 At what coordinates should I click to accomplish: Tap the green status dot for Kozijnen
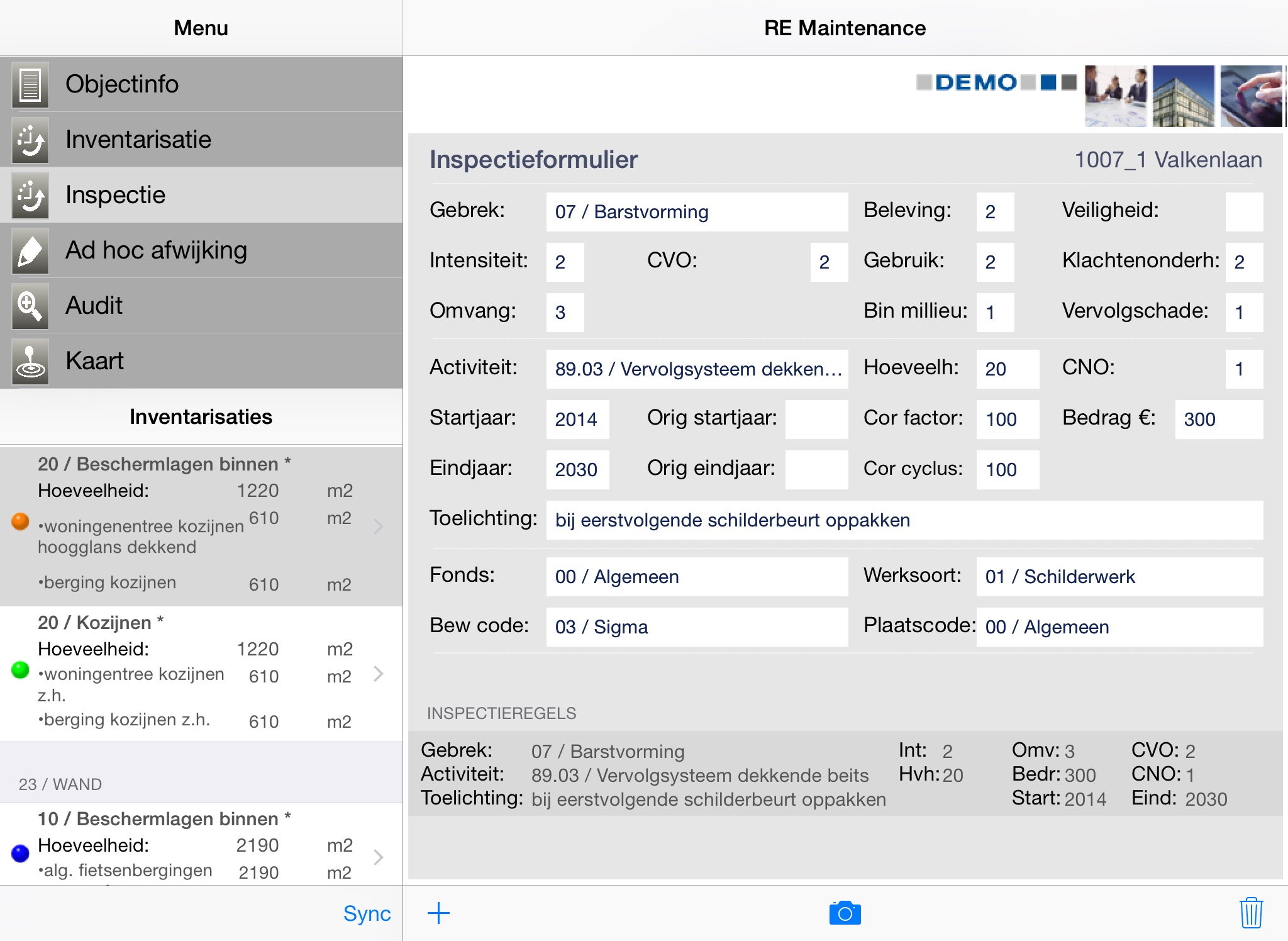coord(20,670)
